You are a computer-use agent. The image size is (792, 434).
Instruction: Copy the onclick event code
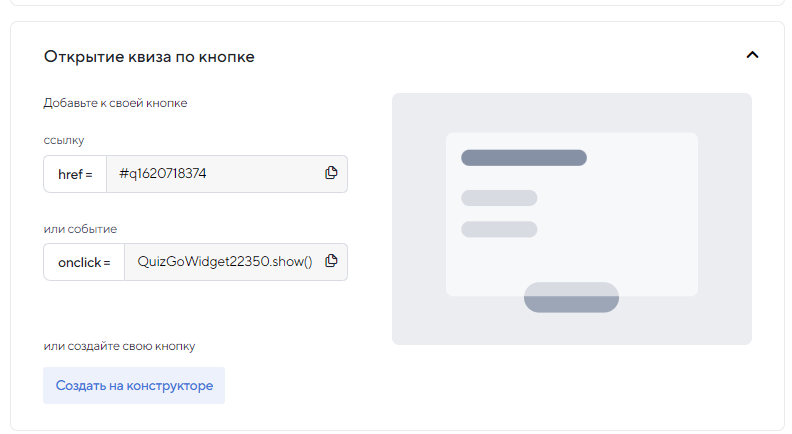point(331,262)
